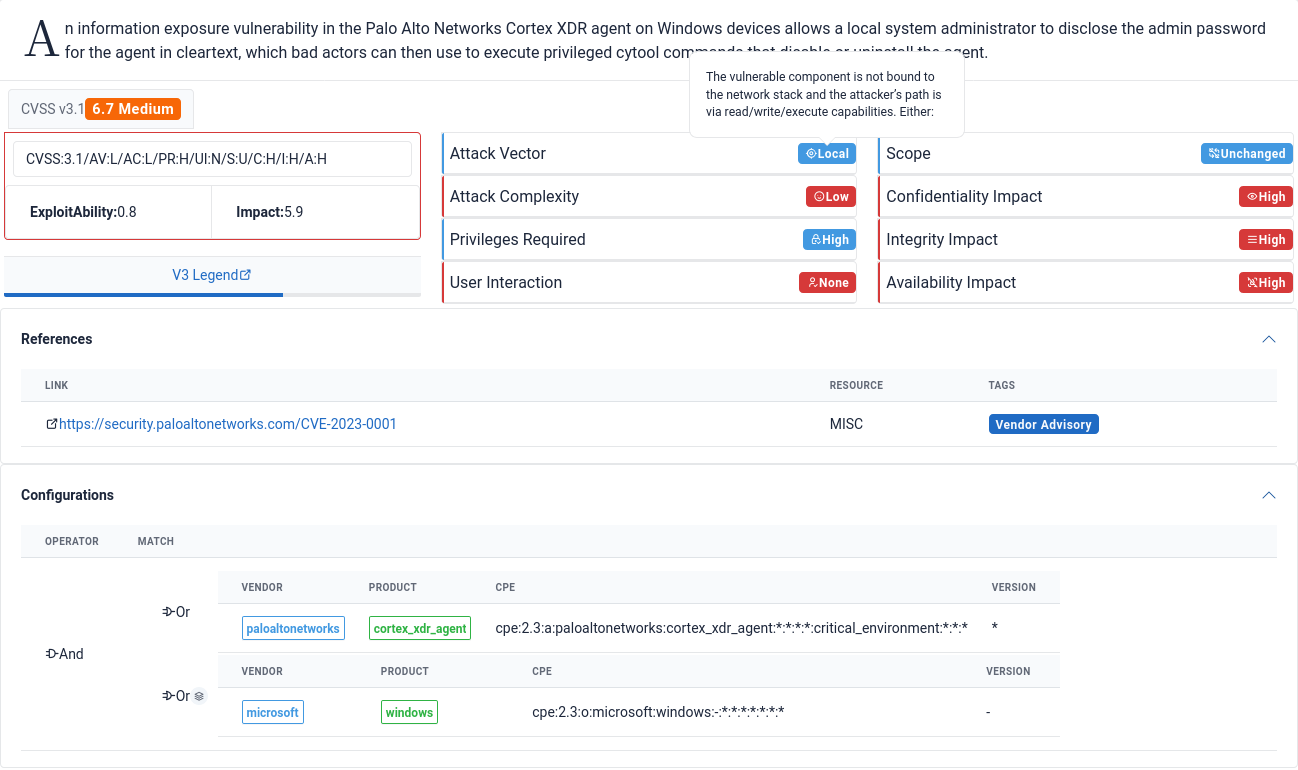Click the Low badge for Attack Complexity
Screen dimensions: 1298x770
831,196
